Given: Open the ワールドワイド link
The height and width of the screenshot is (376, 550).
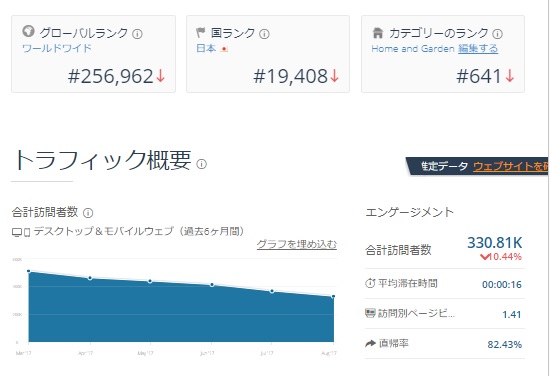Looking at the screenshot, I should (56, 48).
